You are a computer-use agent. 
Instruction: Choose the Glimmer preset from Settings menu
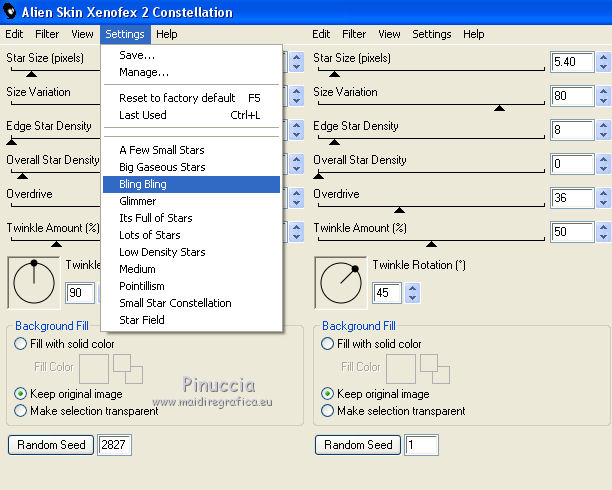[x=137, y=201]
